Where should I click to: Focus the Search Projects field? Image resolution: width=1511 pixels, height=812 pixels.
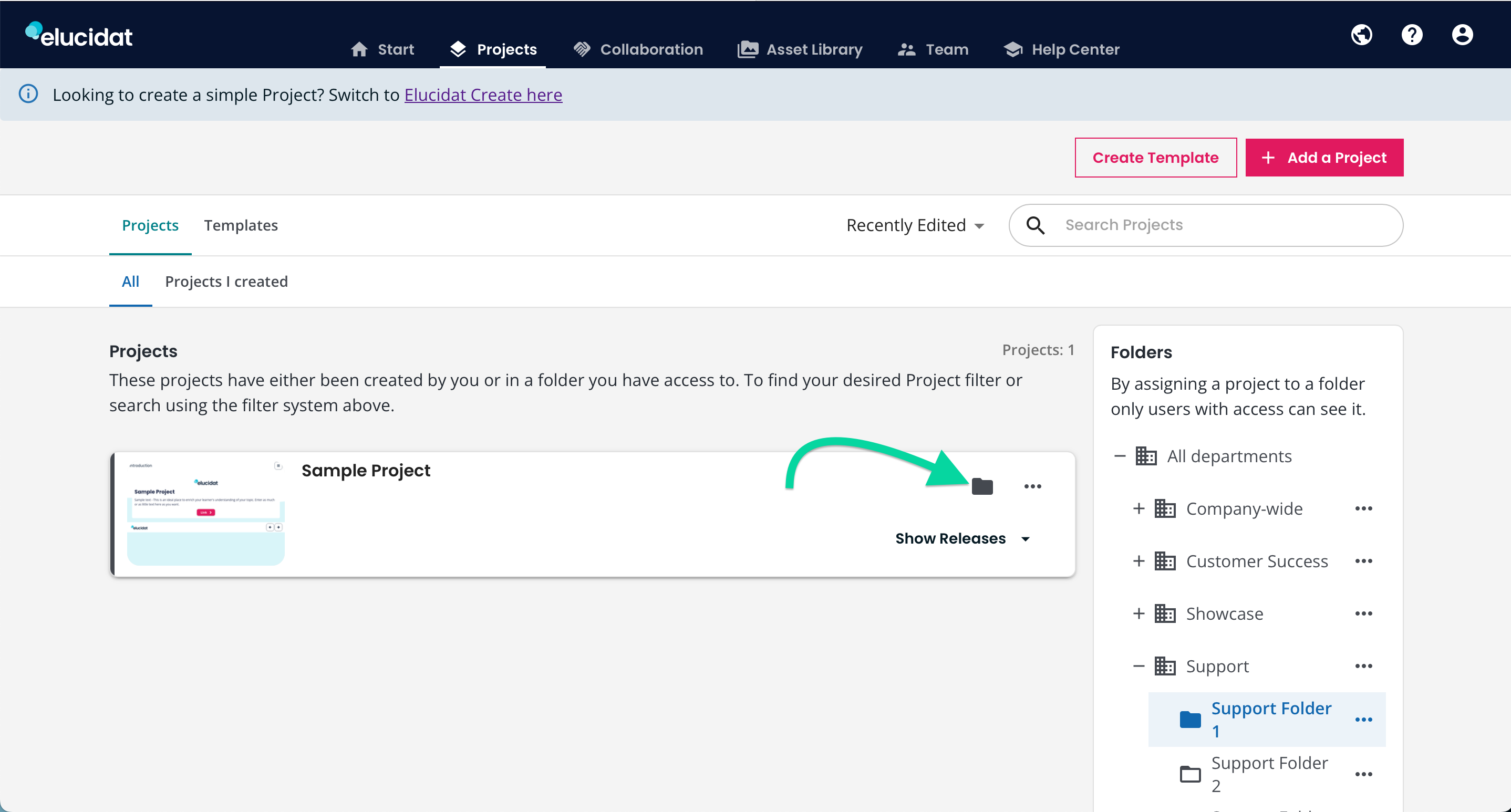point(1206,225)
